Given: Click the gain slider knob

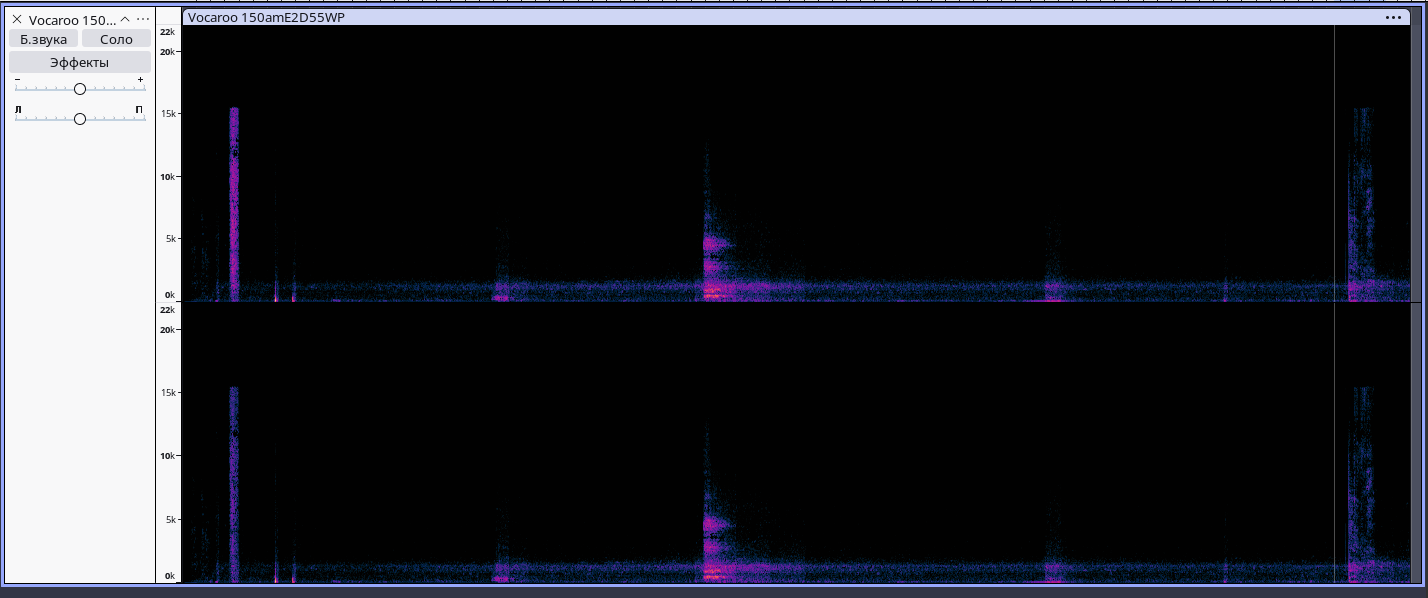Looking at the screenshot, I should pyautogui.click(x=80, y=89).
